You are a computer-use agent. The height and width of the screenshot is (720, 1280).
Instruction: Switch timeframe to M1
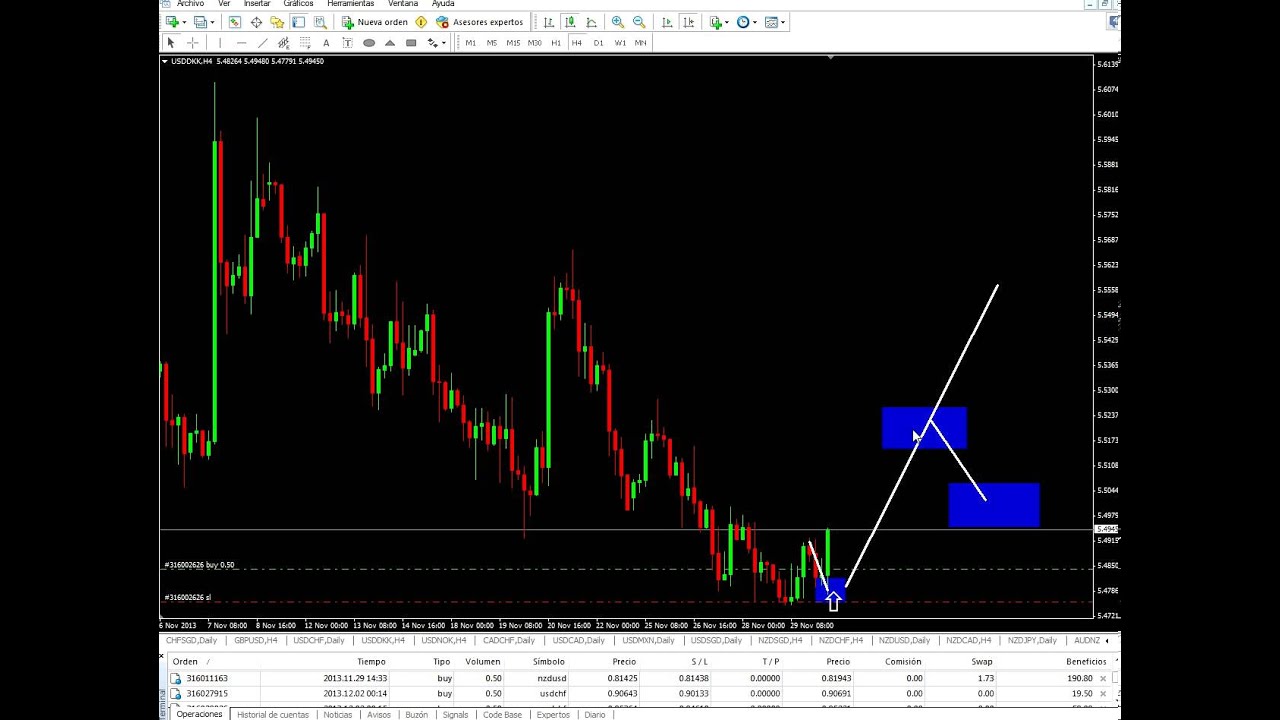[471, 43]
